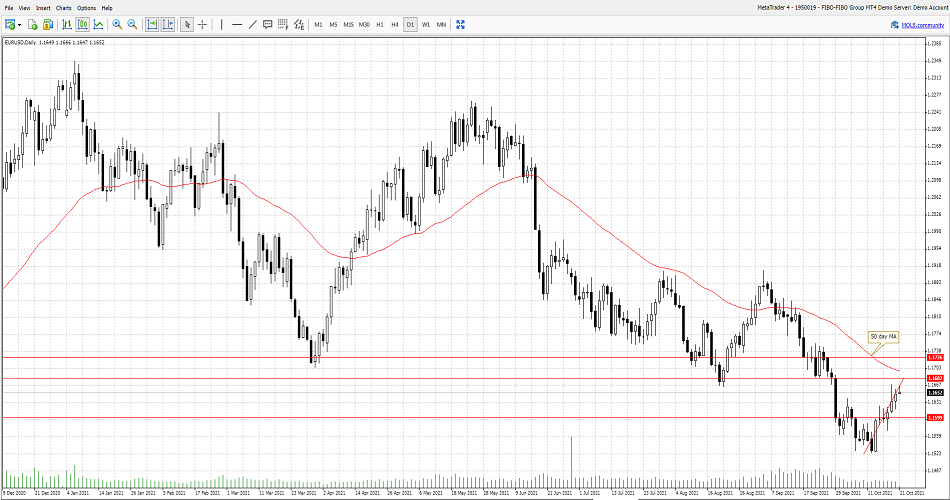Open the Charts menu
The image size is (950, 500).
click(63, 8)
